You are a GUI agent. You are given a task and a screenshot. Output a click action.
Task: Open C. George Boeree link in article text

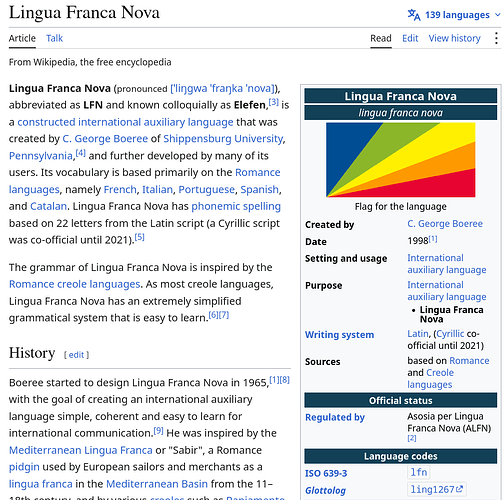[x=105, y=139]
